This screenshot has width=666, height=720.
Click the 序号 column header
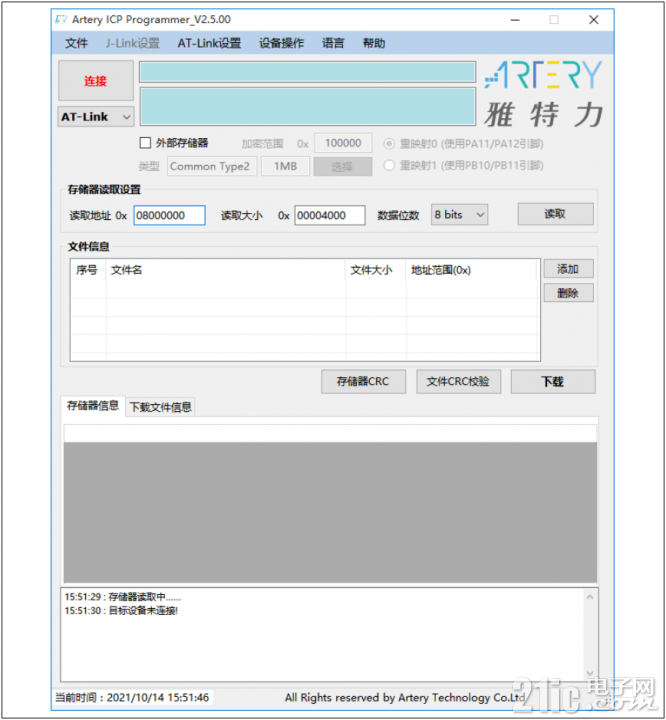[x=88, y=270]
